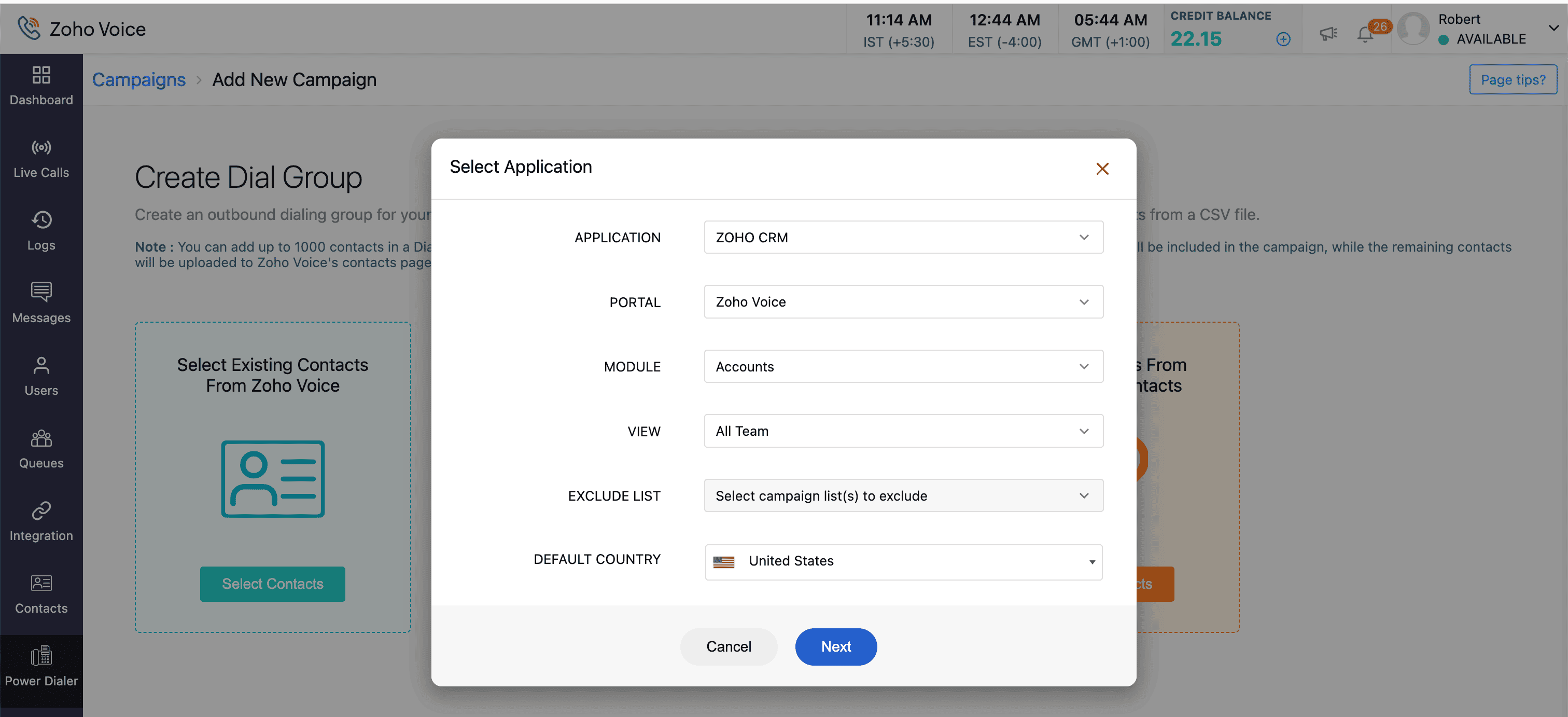Screen dimensions: 1568x717
Task: Close the Select Application dialog
Action: [1102, 169]
